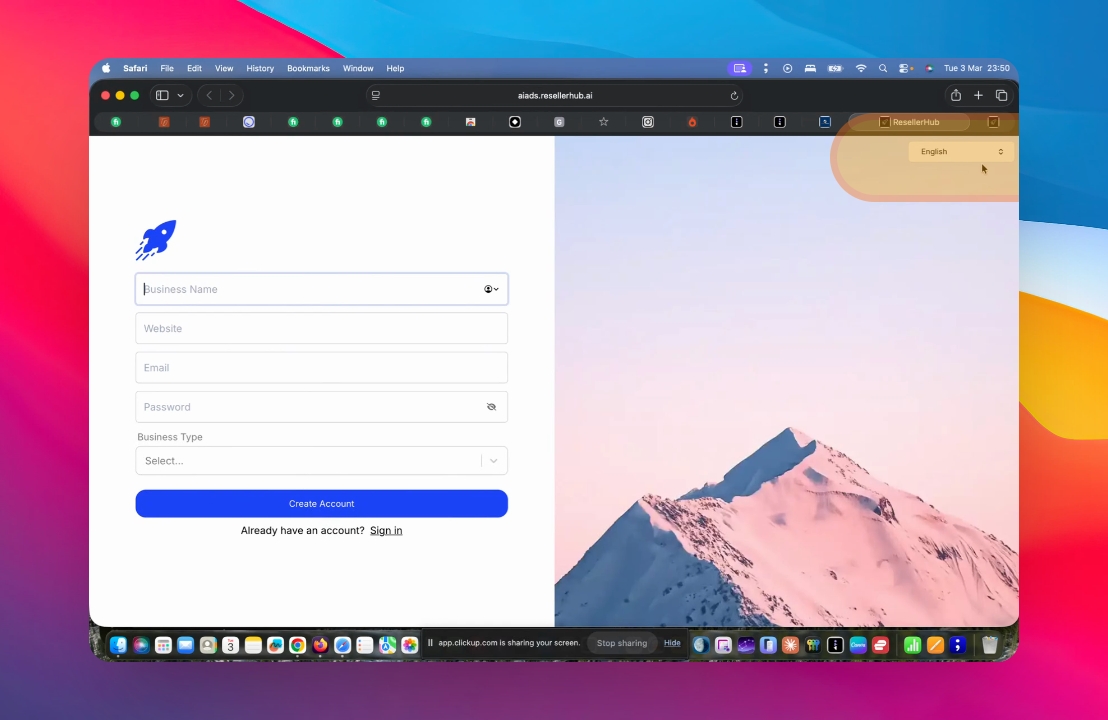Click the date and time Tue 3 Mar
Image resolution: width=1108 pixels, height=720 pixels.
[977, 69]
